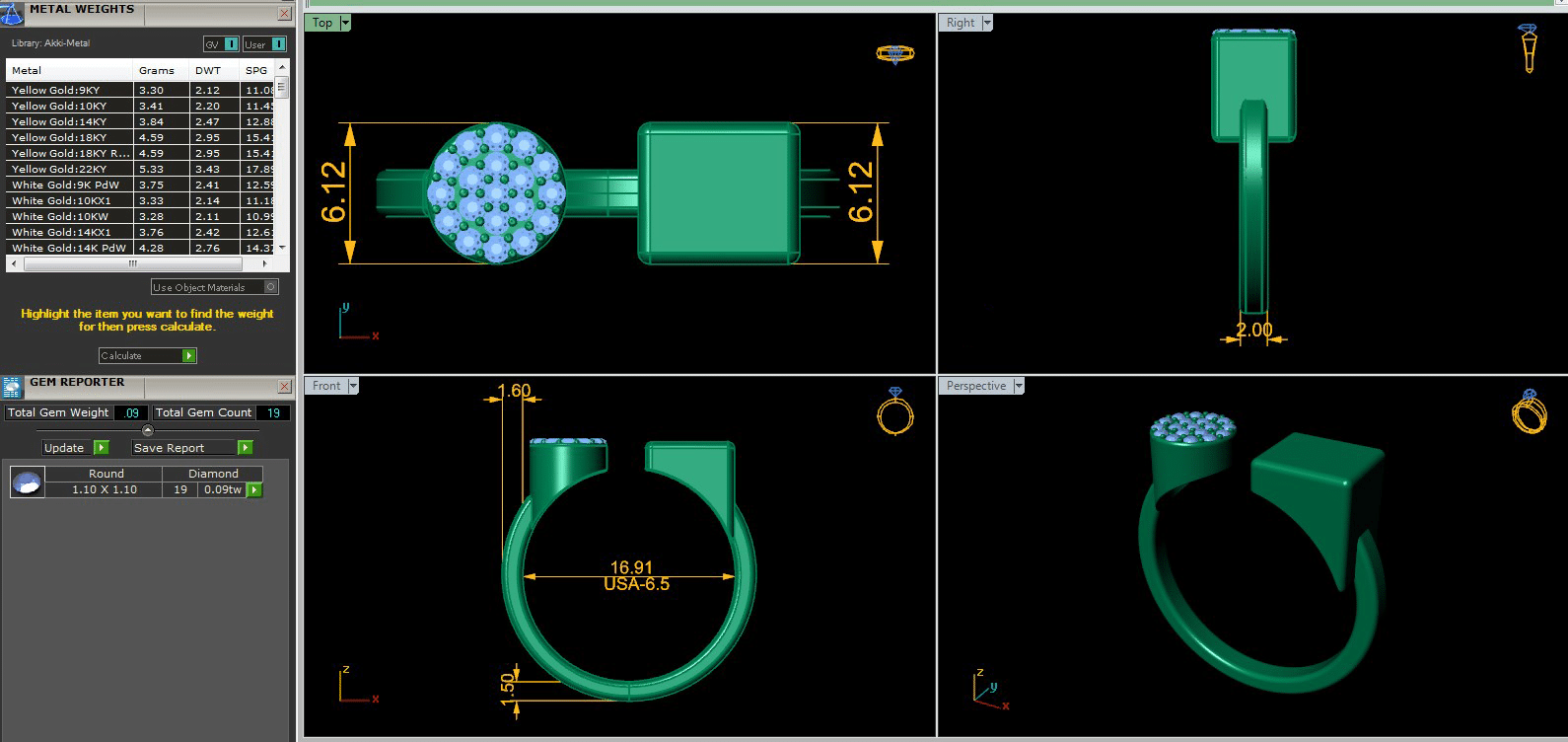Click the Perspective viewport ring orientation icon
Screen dimensions: 1568x742
click(1530, 411)
